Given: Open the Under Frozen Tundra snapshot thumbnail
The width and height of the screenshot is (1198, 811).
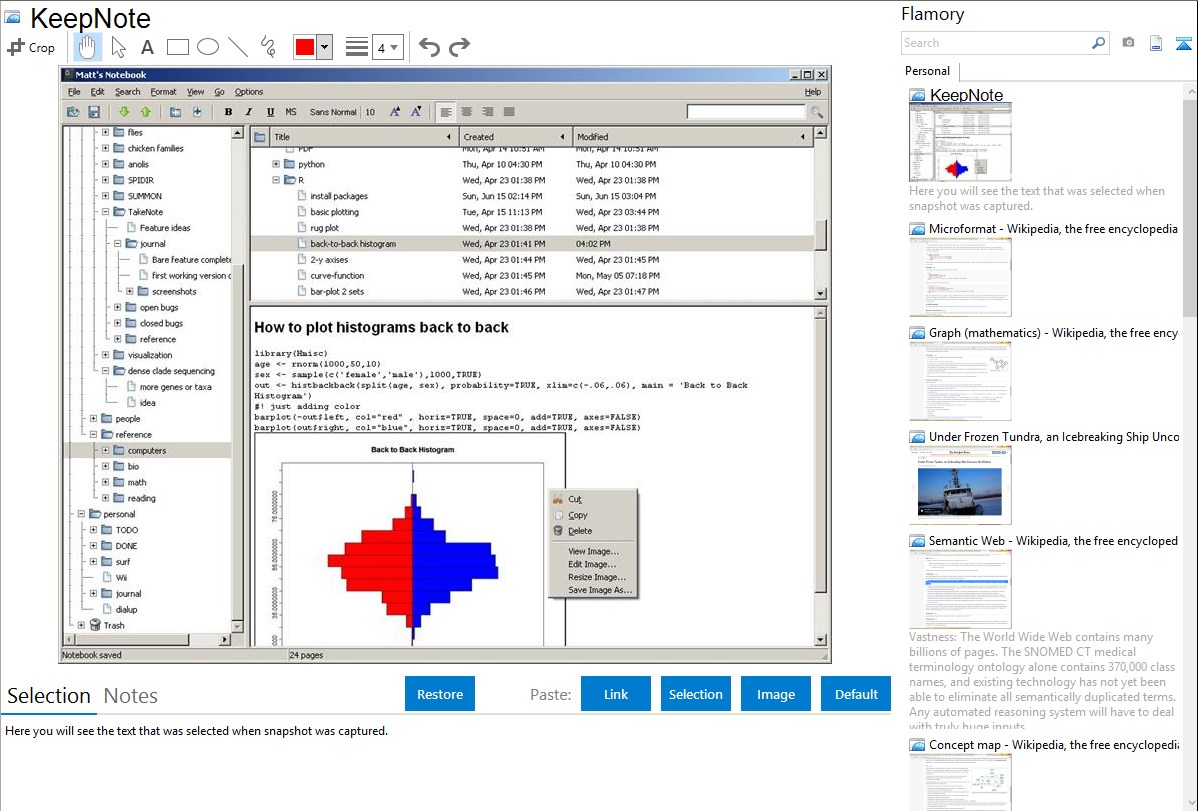Looking at the screenshot, I should pyautogui.click(x=960, y=485).
